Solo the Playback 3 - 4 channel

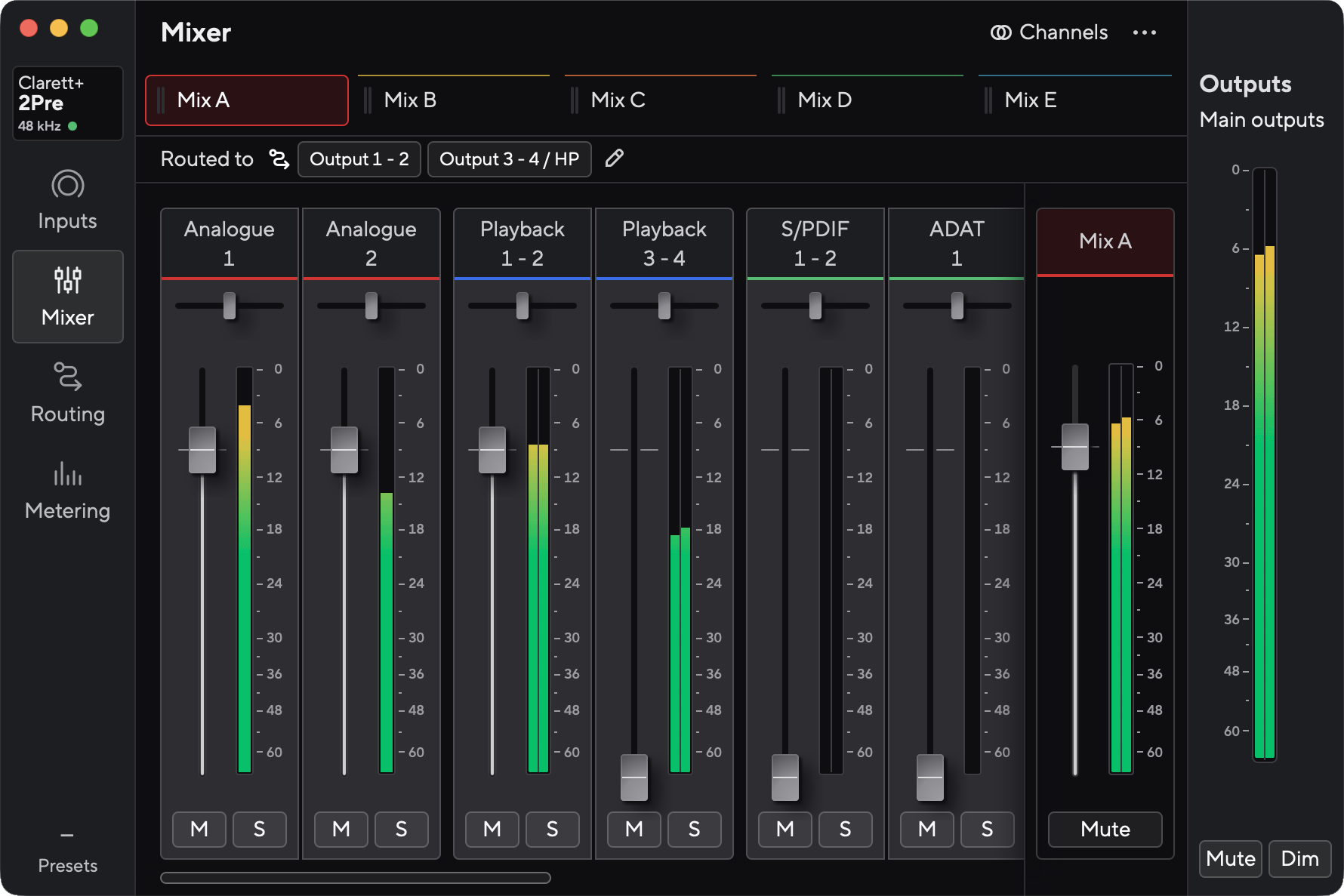[x=694, y=830]
